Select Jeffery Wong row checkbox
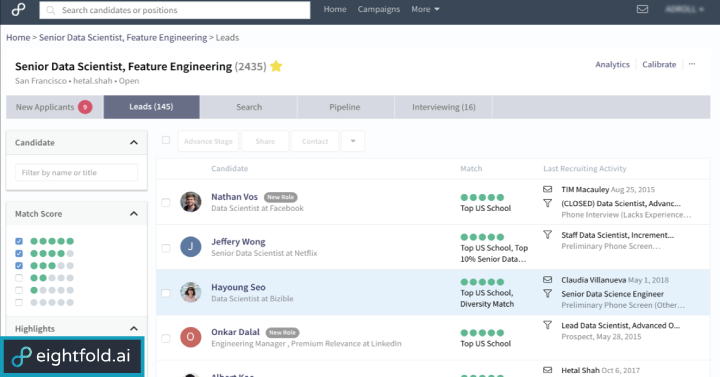 [166, 248]
